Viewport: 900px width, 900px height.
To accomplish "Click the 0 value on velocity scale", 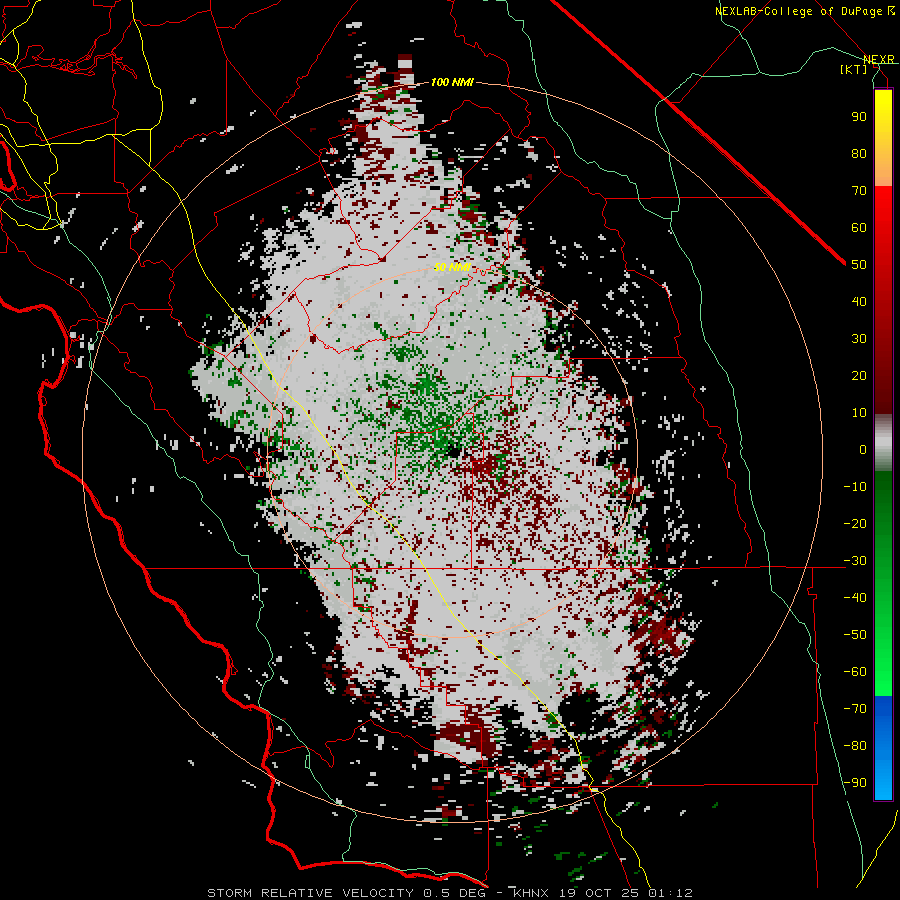I will 863,449.
